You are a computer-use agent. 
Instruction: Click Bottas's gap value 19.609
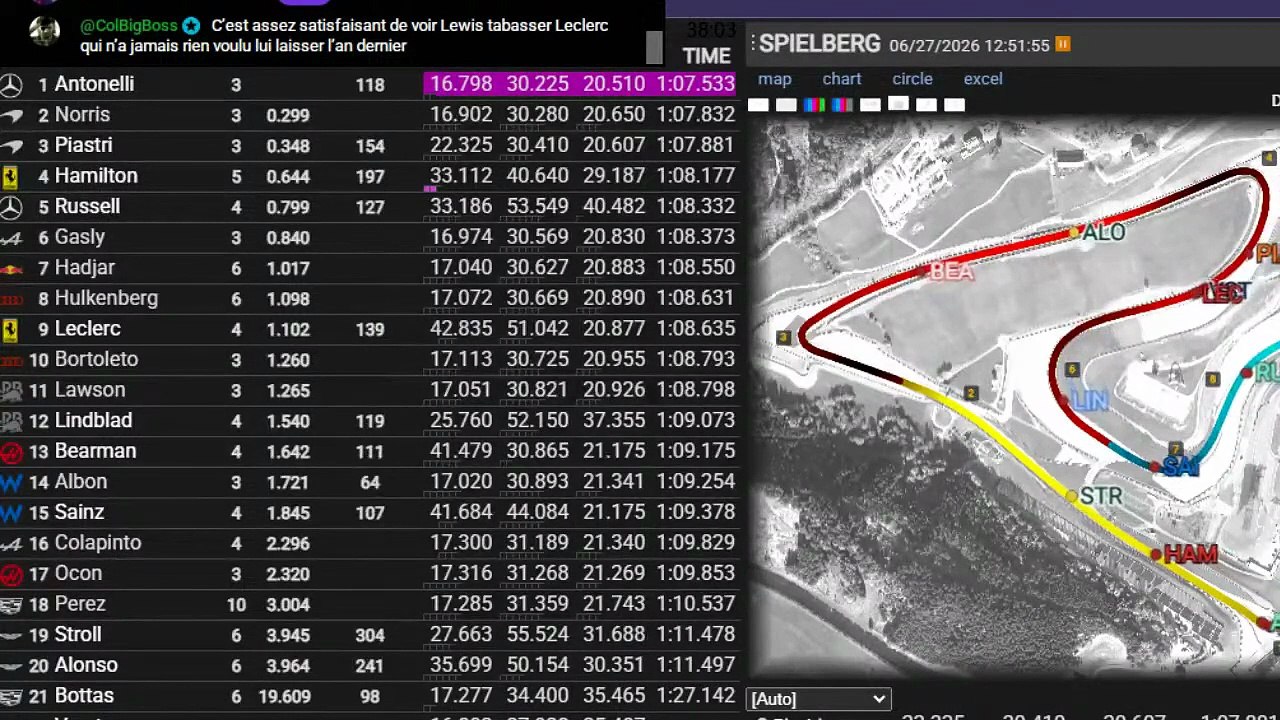[x=284, y=697]
